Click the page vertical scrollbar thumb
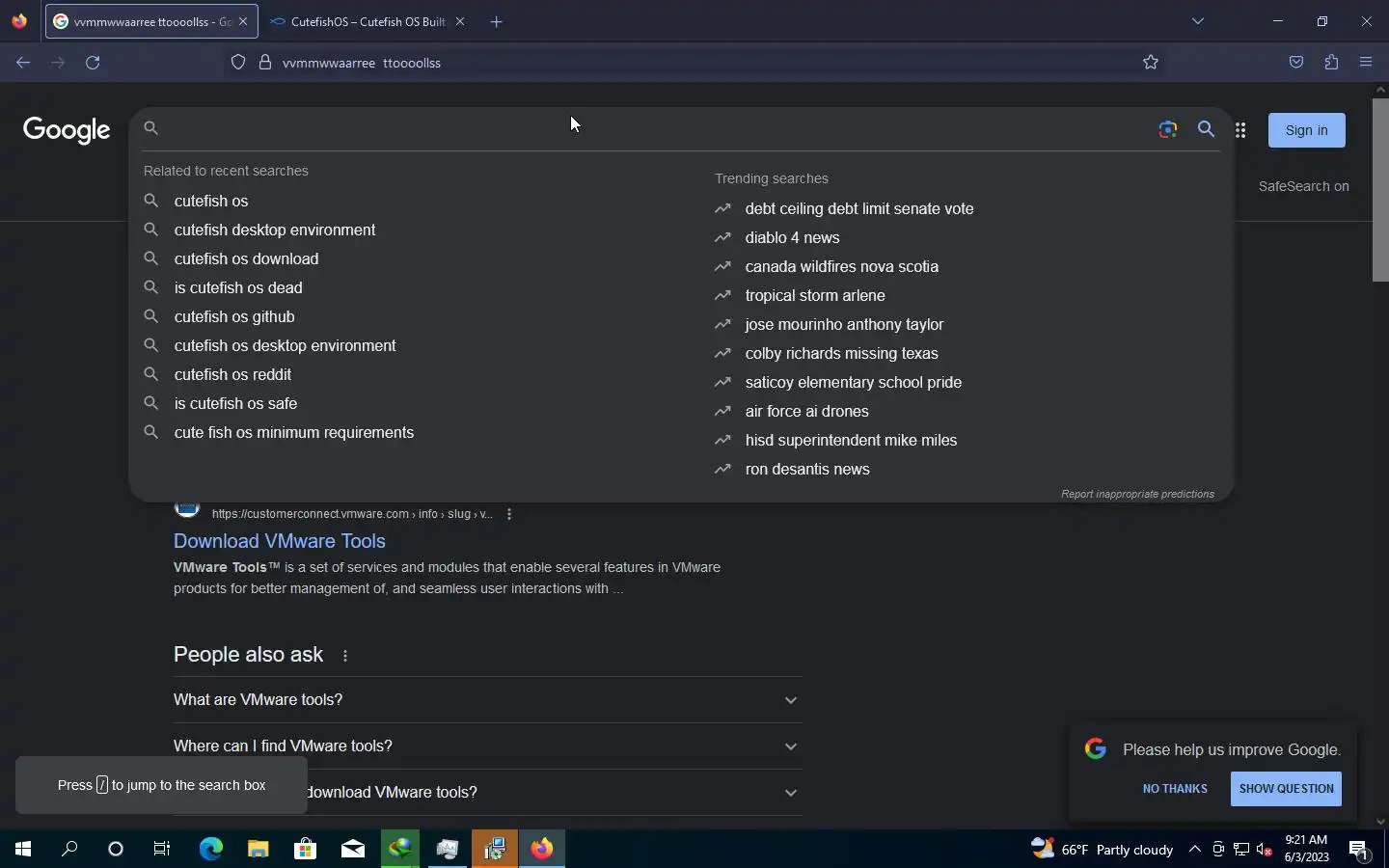 coord(1380,190)
